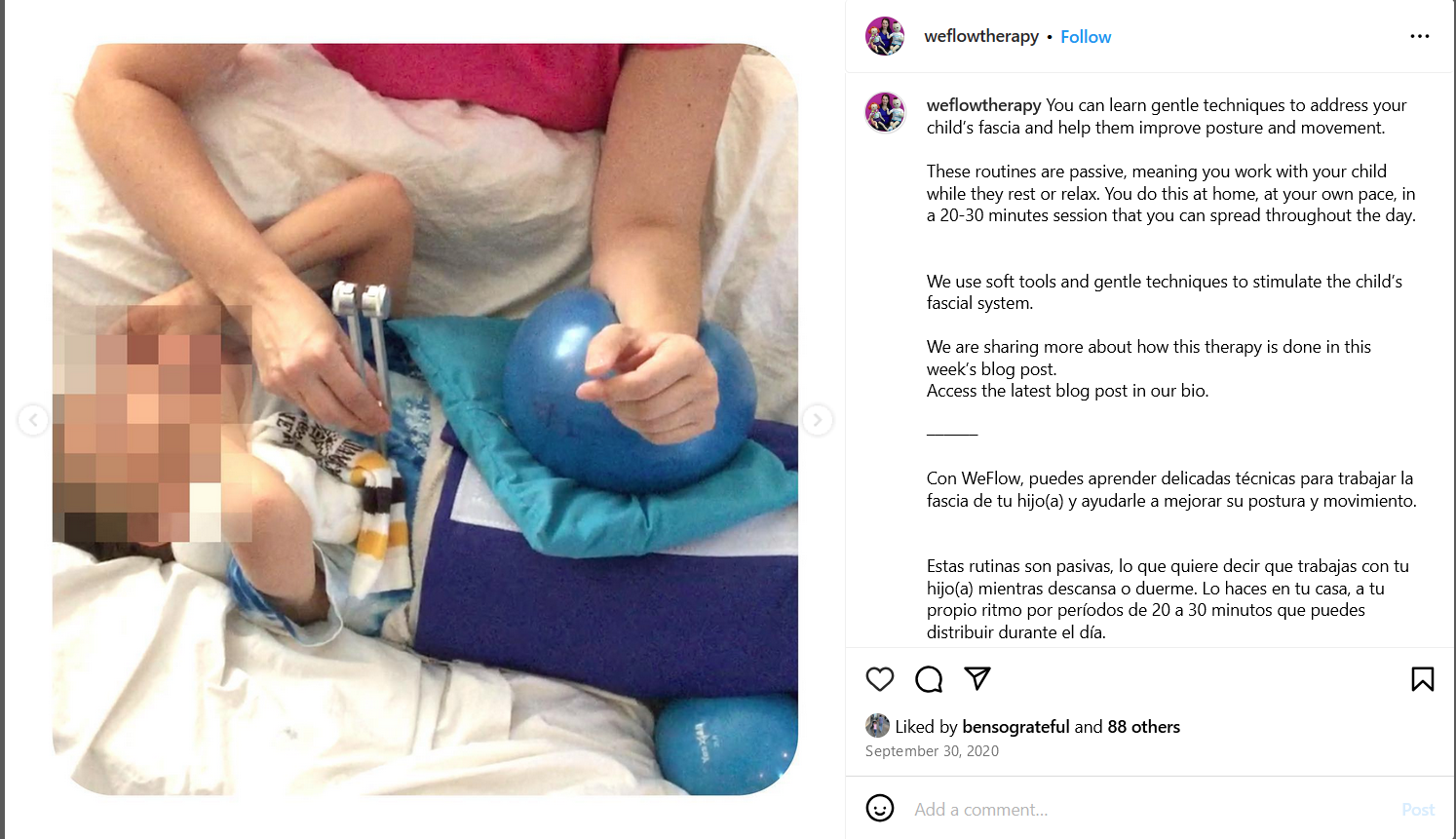Click the Post comment button
Viewport: 1456px width, 839px height.
(x=1418, y=810)
